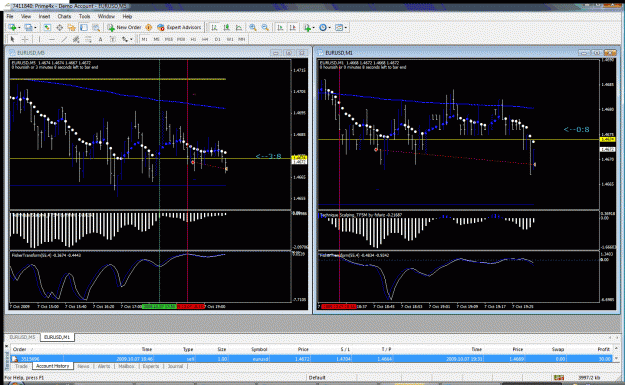Open the File menu

[x=10, y=16]
